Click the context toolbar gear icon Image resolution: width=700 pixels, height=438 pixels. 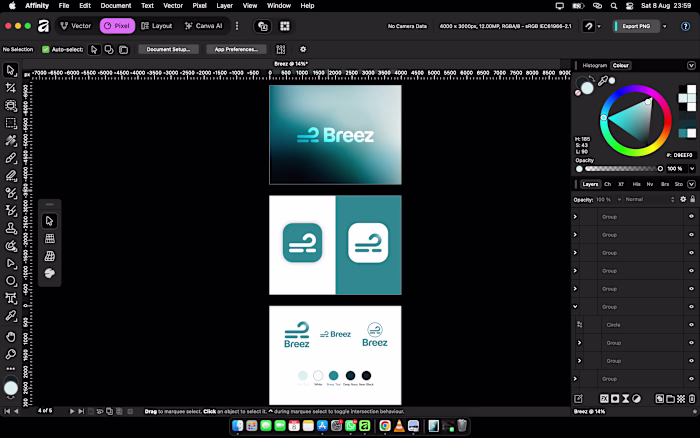point(303,49)
